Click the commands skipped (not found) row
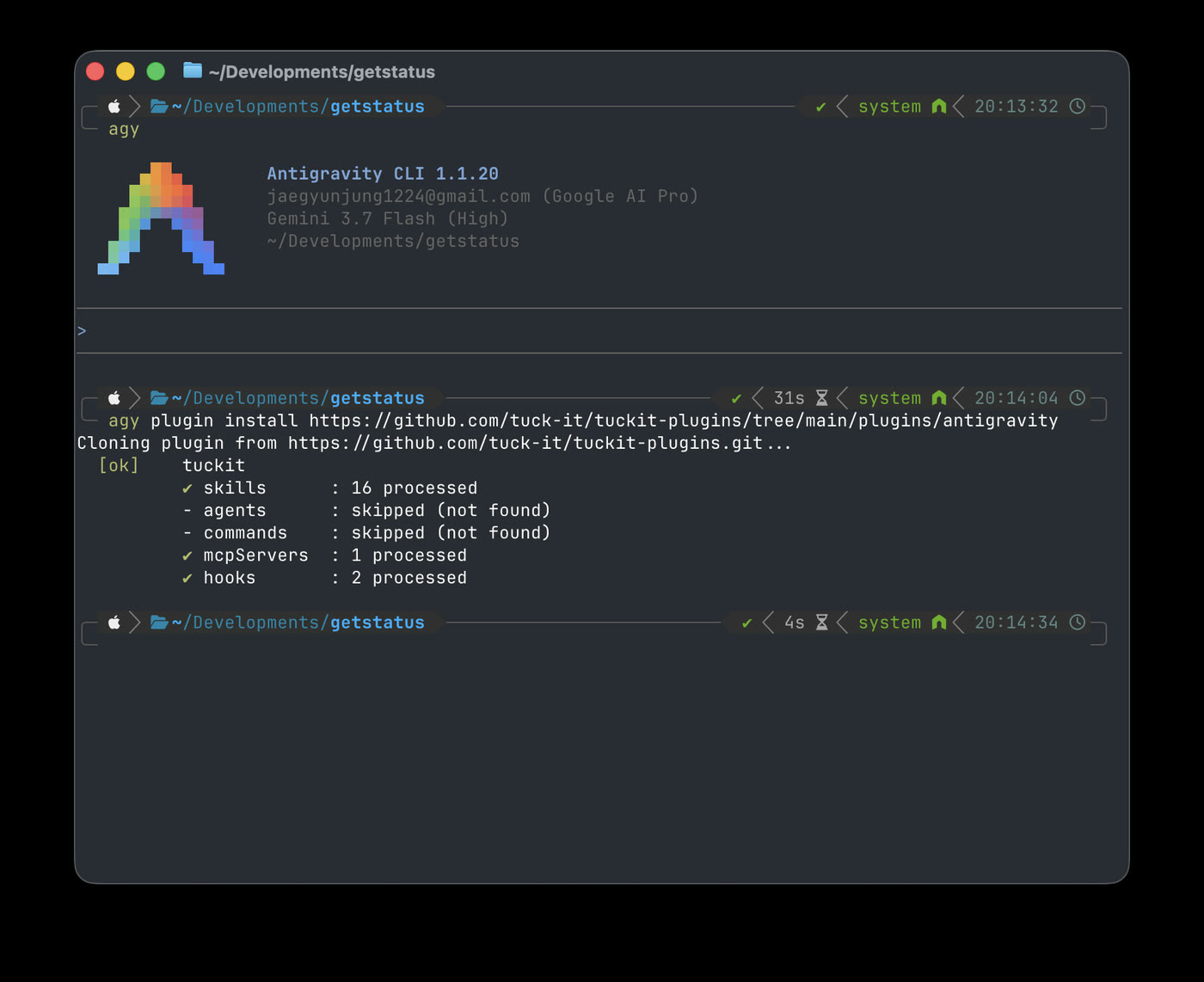Screen dimensions: 1204x982 366,533
